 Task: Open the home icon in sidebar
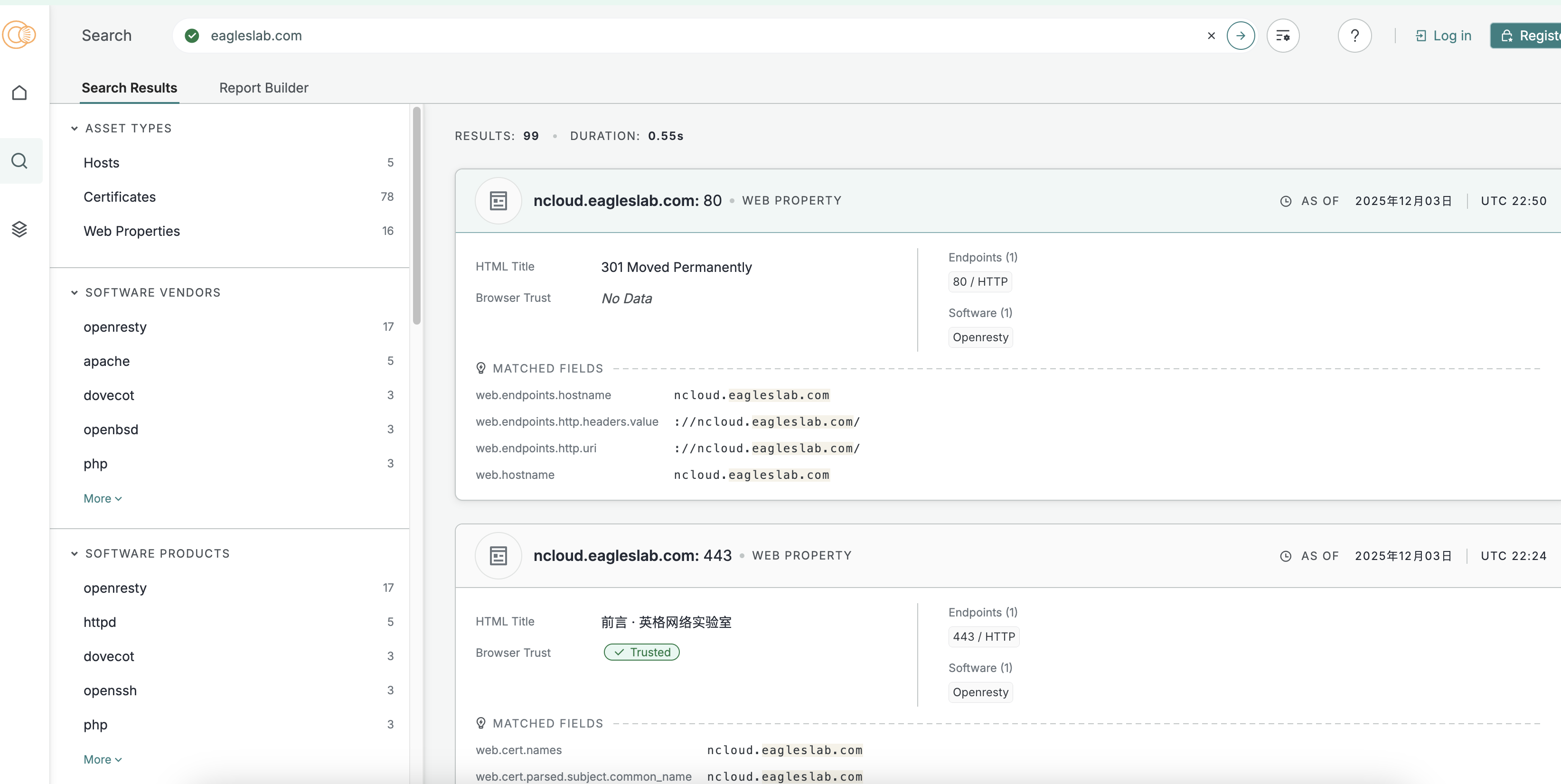click(x=19, y=93)
